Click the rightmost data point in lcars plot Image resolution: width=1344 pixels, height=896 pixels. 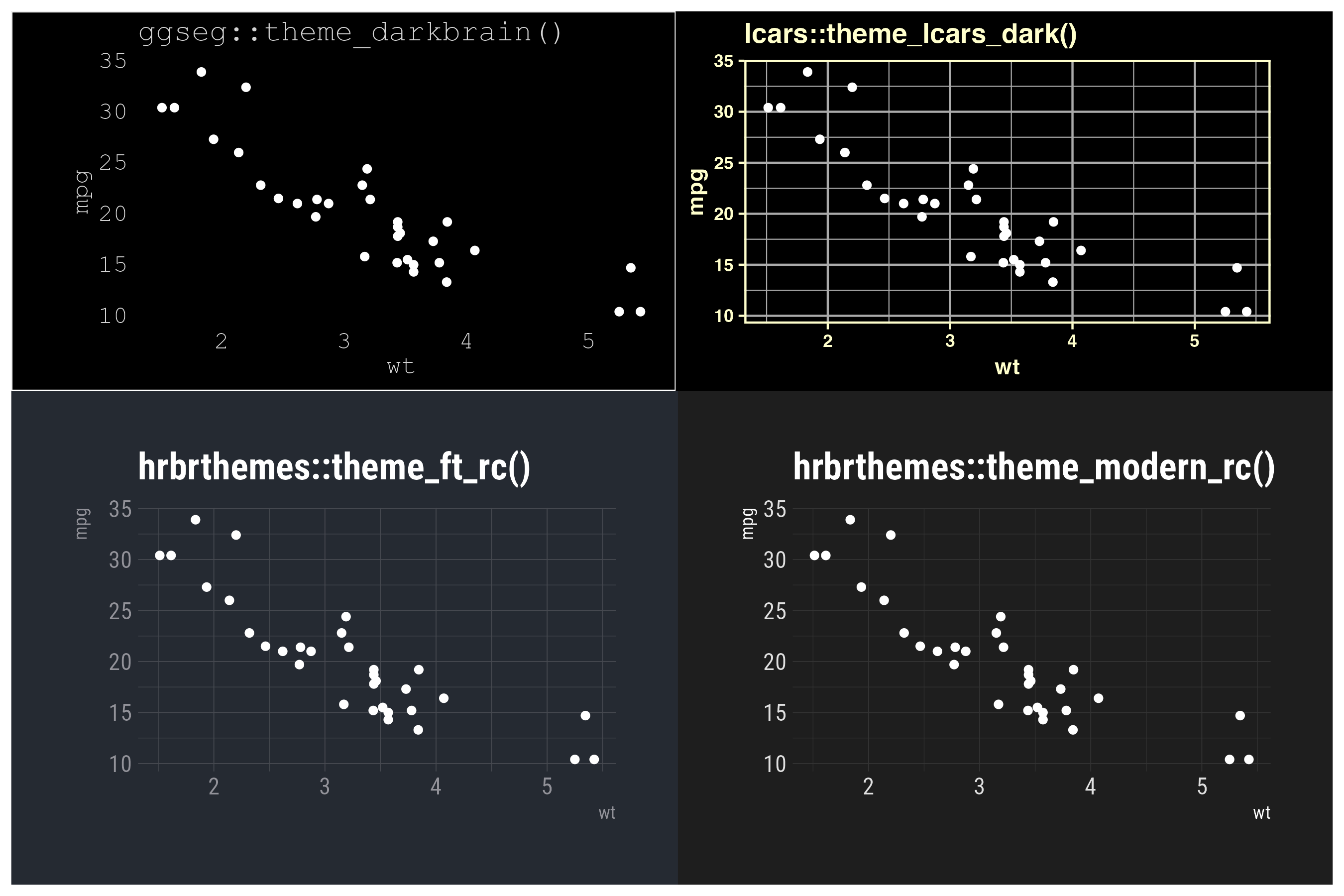click(1247, 312)
